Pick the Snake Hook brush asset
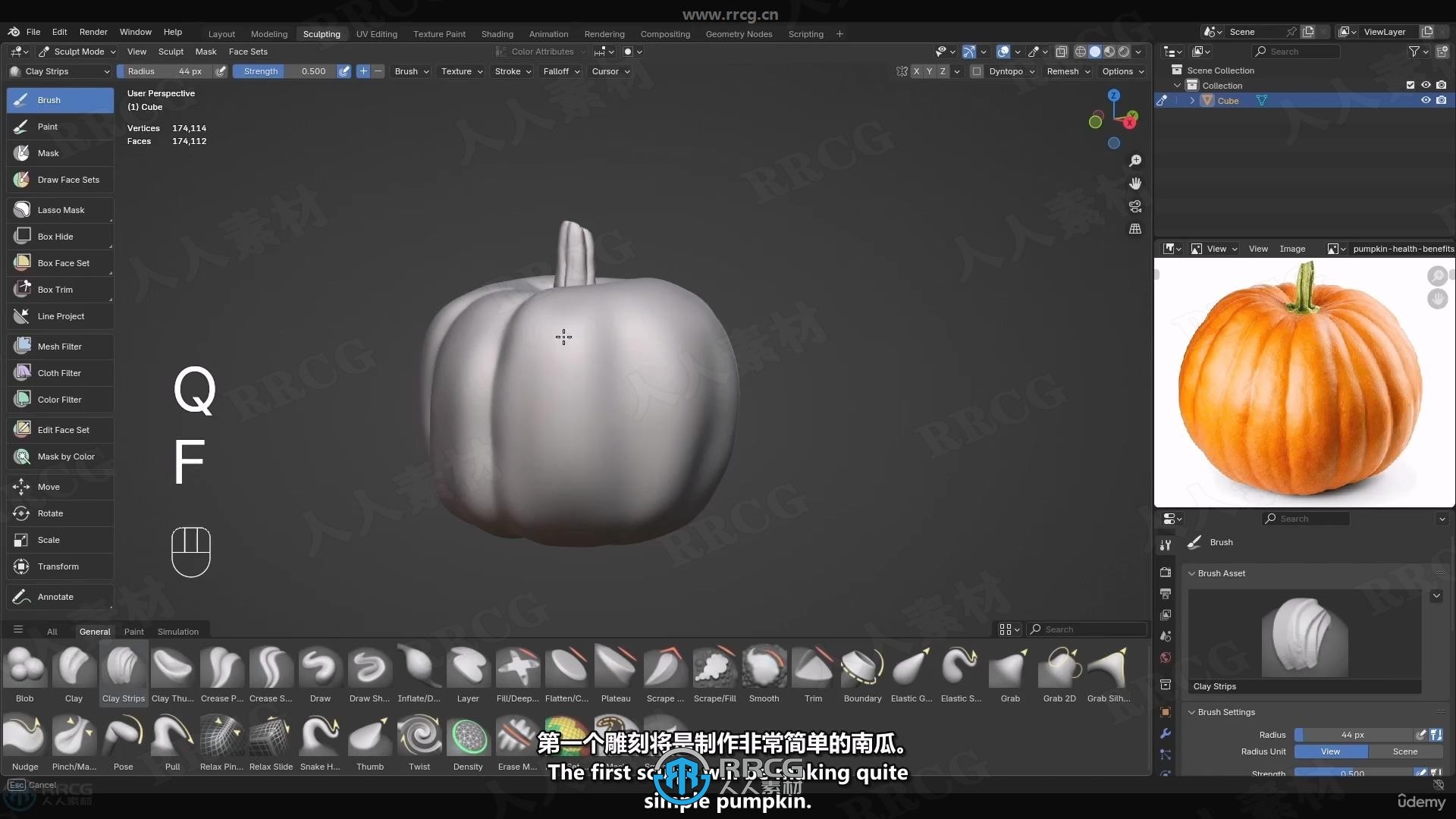1456x819 pixels. (320, 742)
